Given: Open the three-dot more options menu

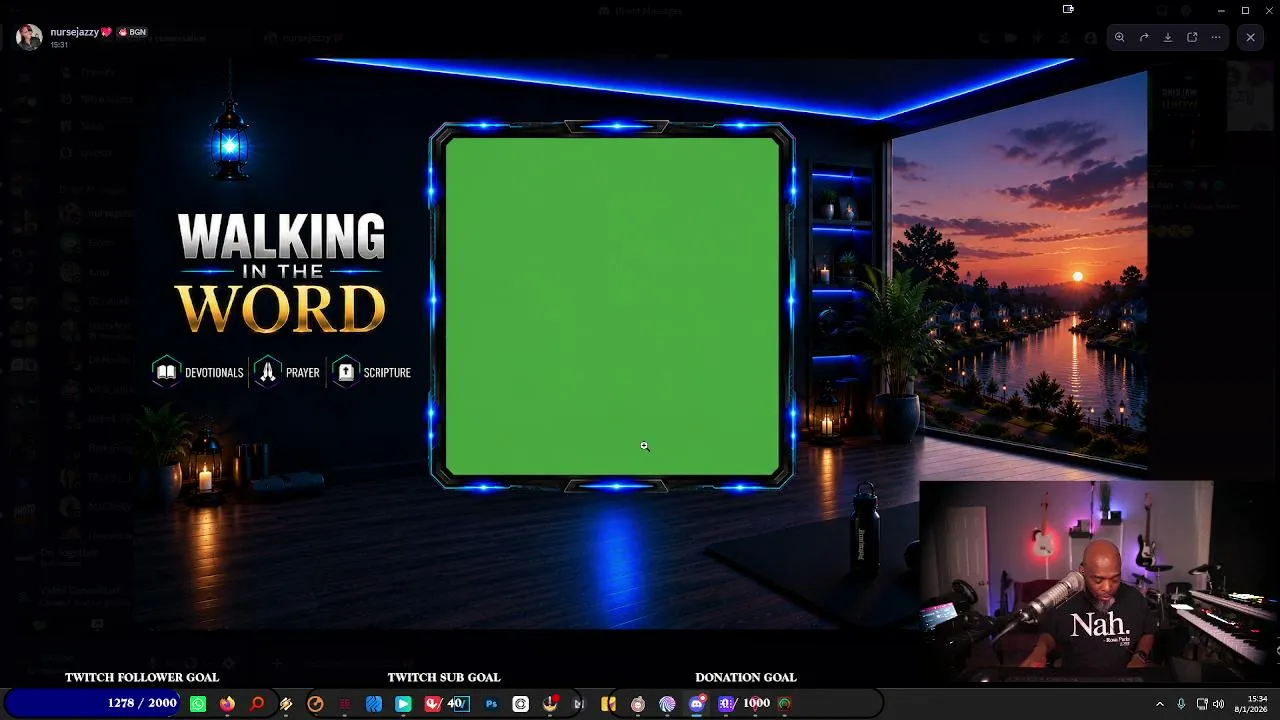Looking at the screenshot, I should point(1216,37).
